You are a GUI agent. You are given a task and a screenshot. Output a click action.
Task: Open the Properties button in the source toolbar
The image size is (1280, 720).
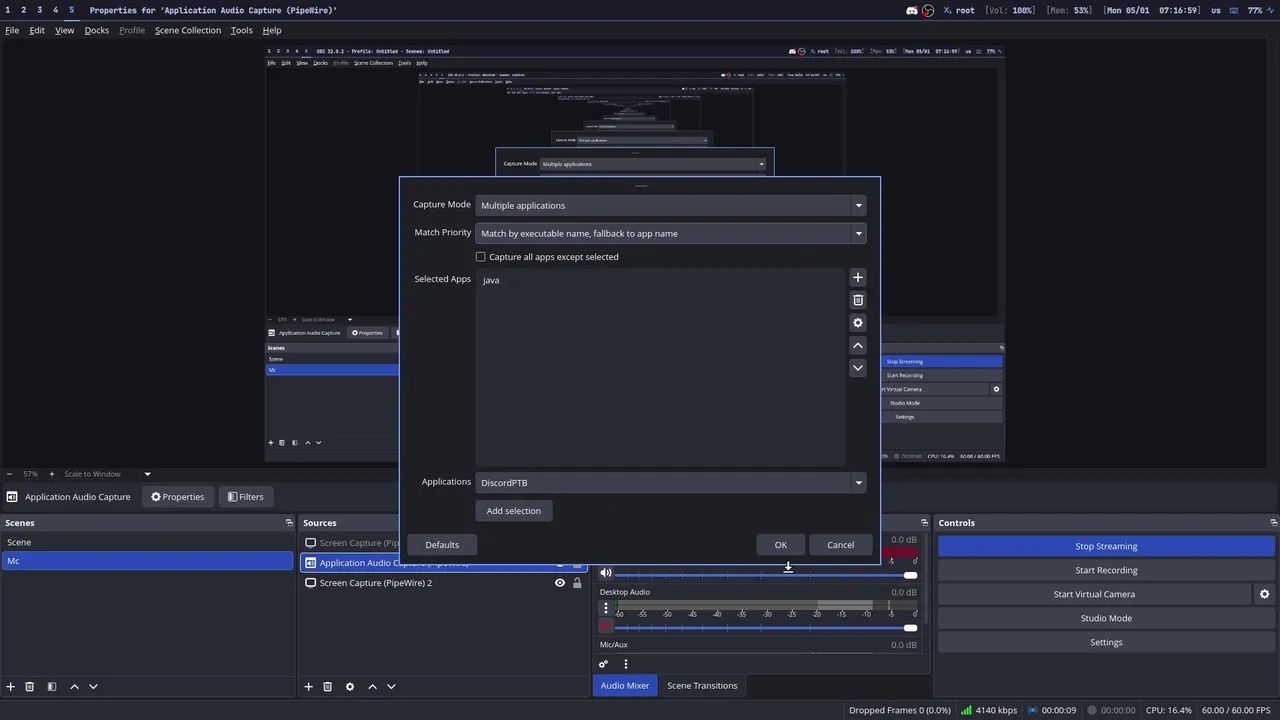[x=177, y=497]
